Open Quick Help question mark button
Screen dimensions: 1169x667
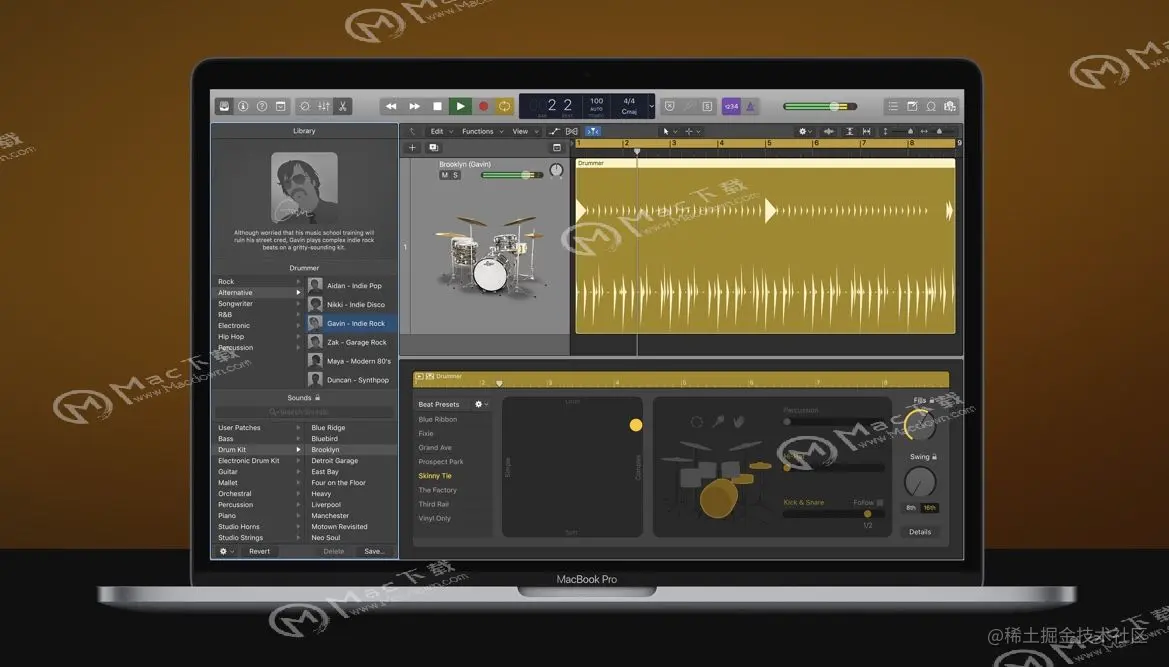[262, 107]
